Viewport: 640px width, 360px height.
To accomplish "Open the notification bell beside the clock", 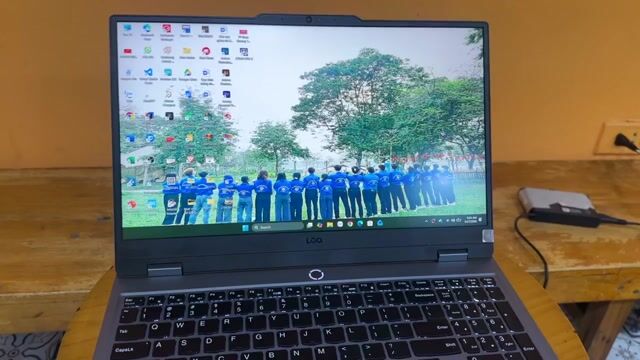I will click(480, 220).
